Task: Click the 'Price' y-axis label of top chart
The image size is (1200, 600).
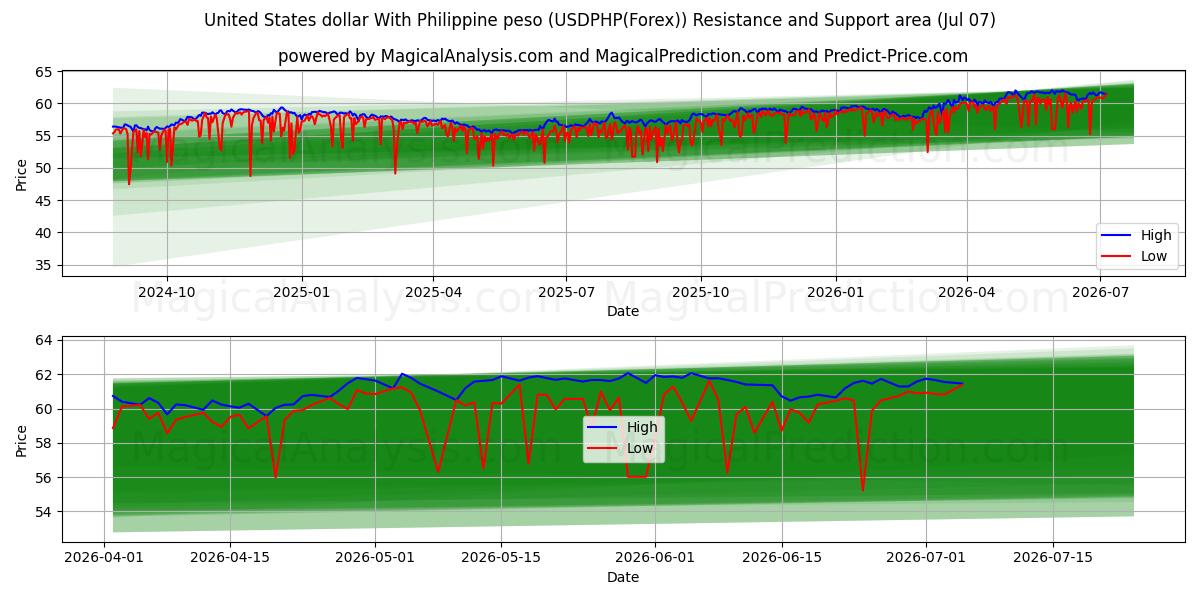Action: point(21,173)
